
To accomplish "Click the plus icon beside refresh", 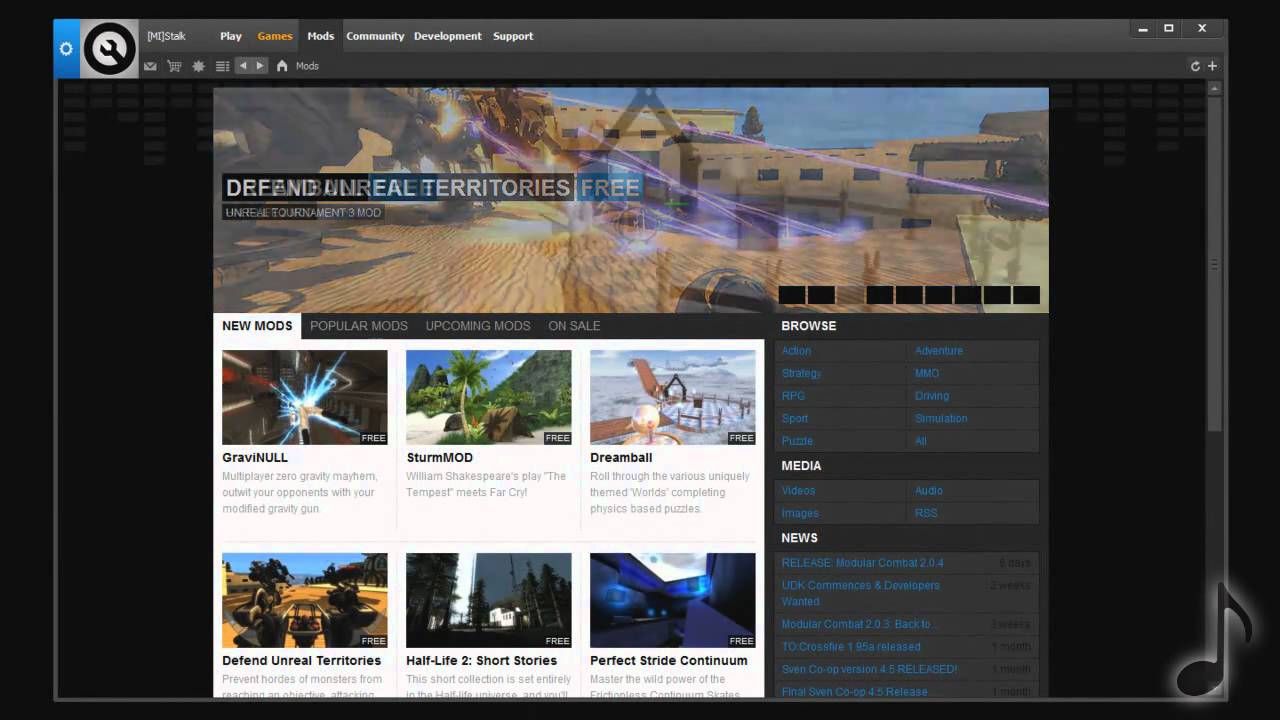I will click(1212, 66).
